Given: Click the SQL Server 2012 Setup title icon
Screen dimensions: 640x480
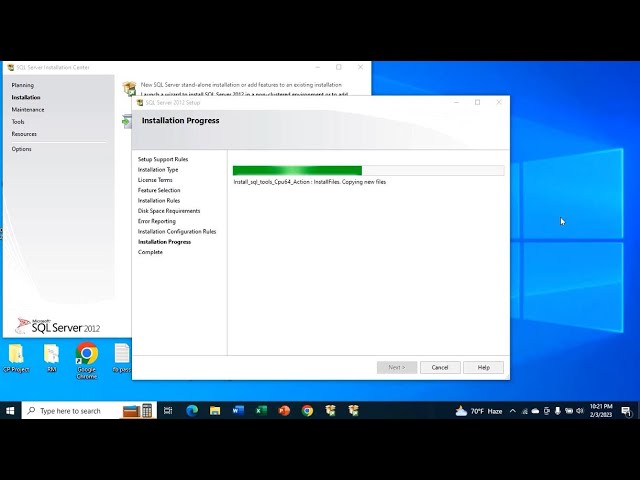Looking at the screenshot, I should 140,102.
